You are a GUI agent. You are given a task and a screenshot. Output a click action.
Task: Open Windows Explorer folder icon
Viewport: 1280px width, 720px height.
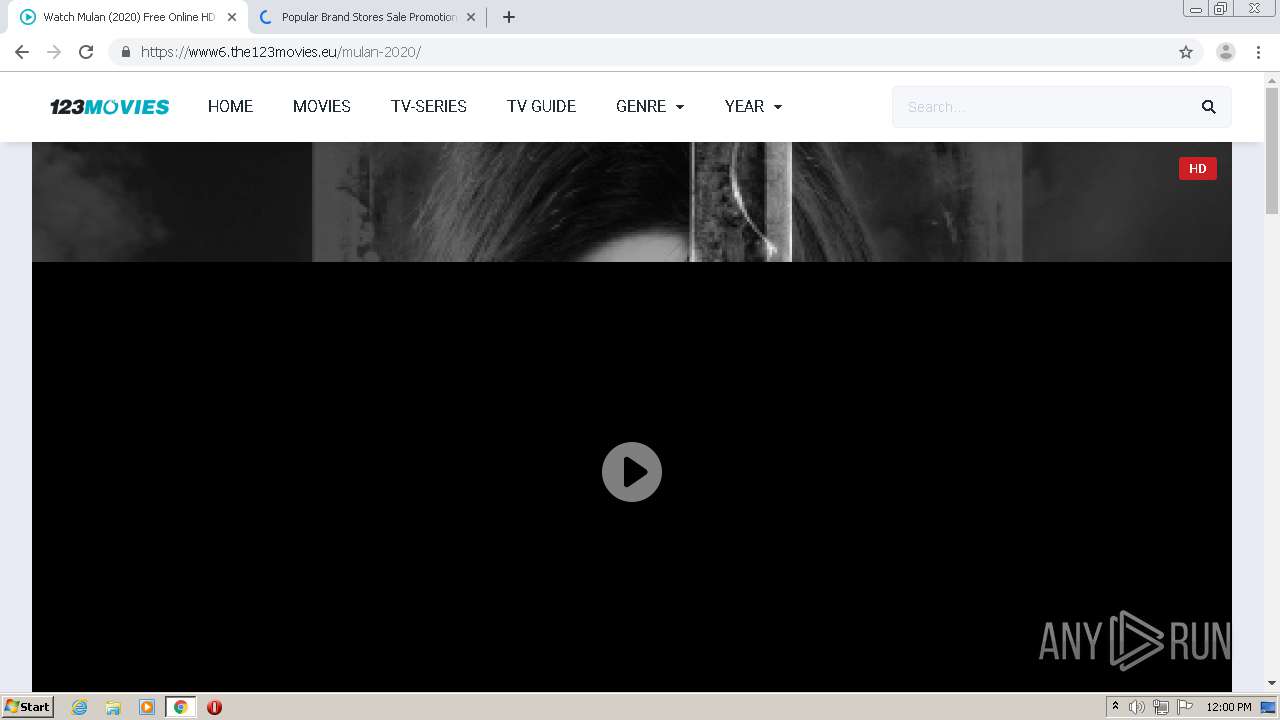tap(113, 707)
